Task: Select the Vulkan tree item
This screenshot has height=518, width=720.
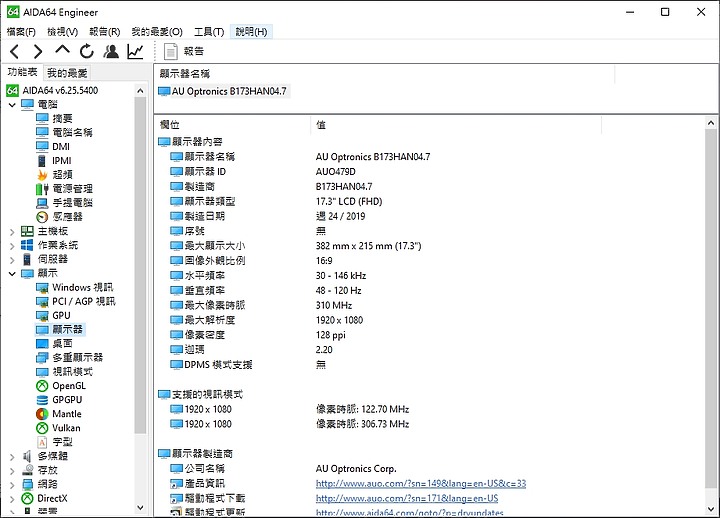Action: pos(58,428)
